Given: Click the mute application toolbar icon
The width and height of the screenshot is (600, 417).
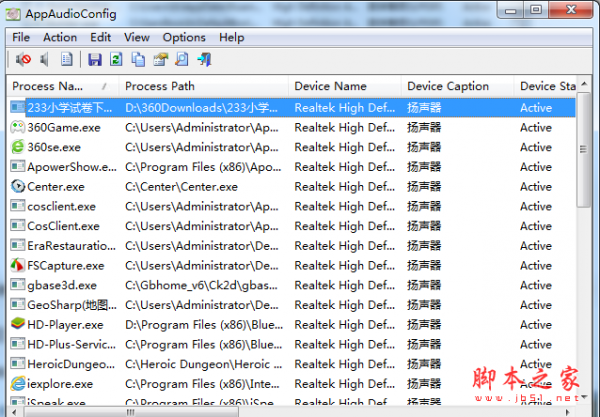Looking at the screenshot, I should (x=23, y=59).
